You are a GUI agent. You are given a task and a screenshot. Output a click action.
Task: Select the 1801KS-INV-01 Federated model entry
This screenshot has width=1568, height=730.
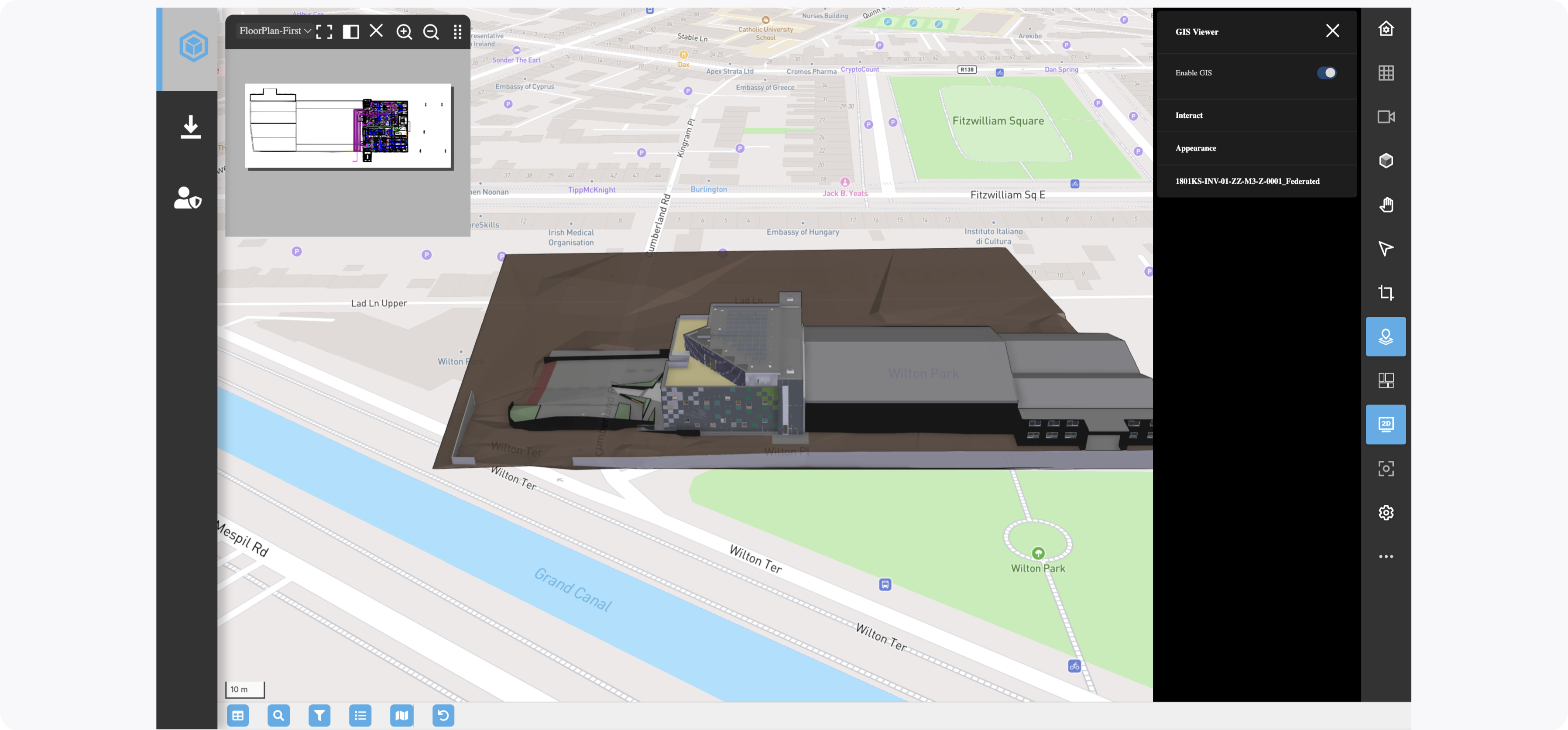(x=1247, y=182)
